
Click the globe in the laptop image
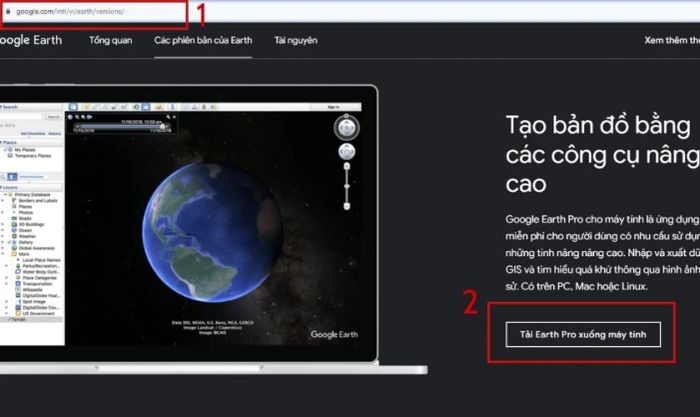coord(213,232)
